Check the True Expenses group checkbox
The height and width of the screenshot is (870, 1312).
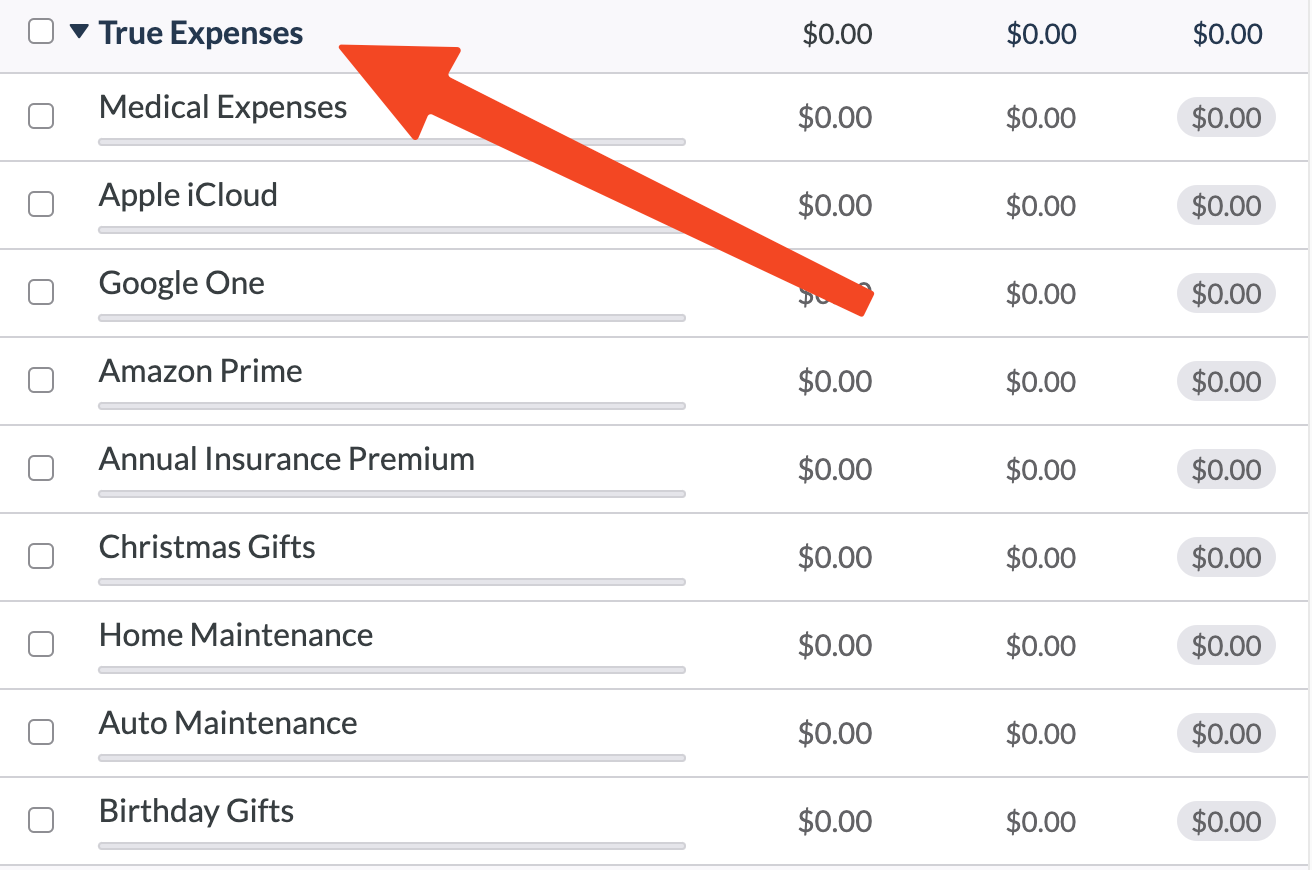pos(40,31)
